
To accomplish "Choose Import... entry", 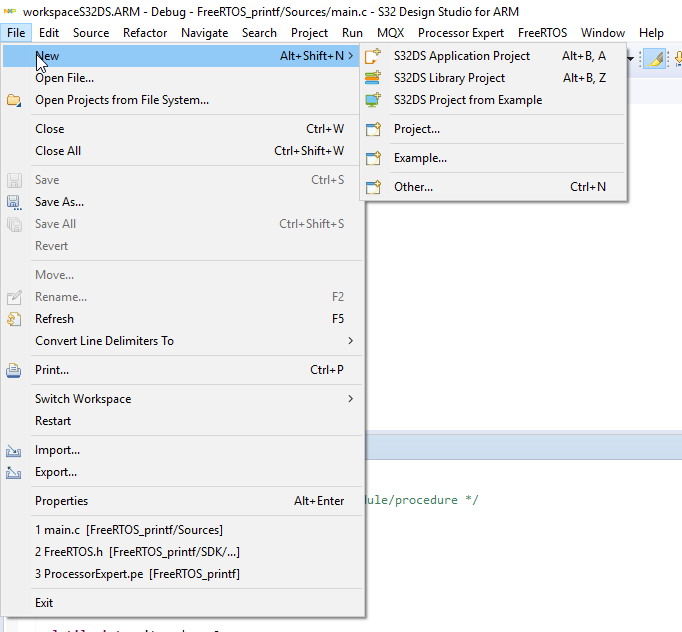I will tap(183, 450).
